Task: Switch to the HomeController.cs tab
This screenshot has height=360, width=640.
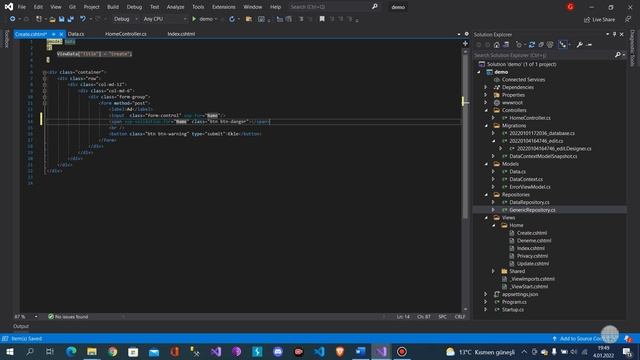Action: 126,34
